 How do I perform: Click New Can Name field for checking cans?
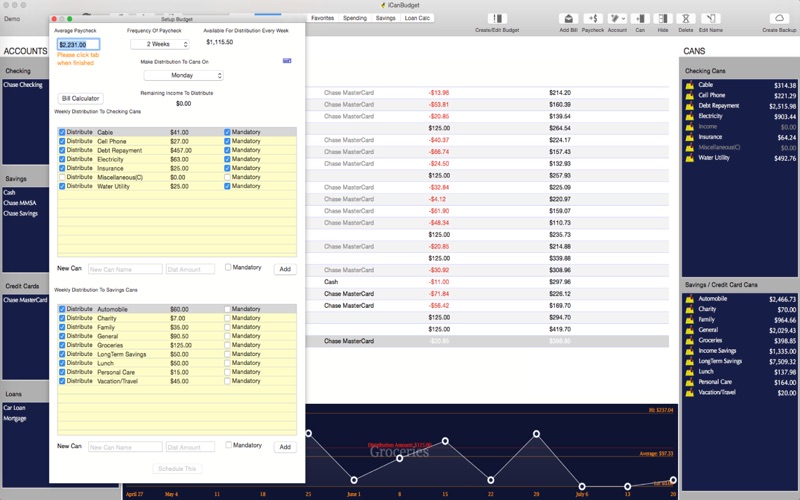tap(125, 269)
